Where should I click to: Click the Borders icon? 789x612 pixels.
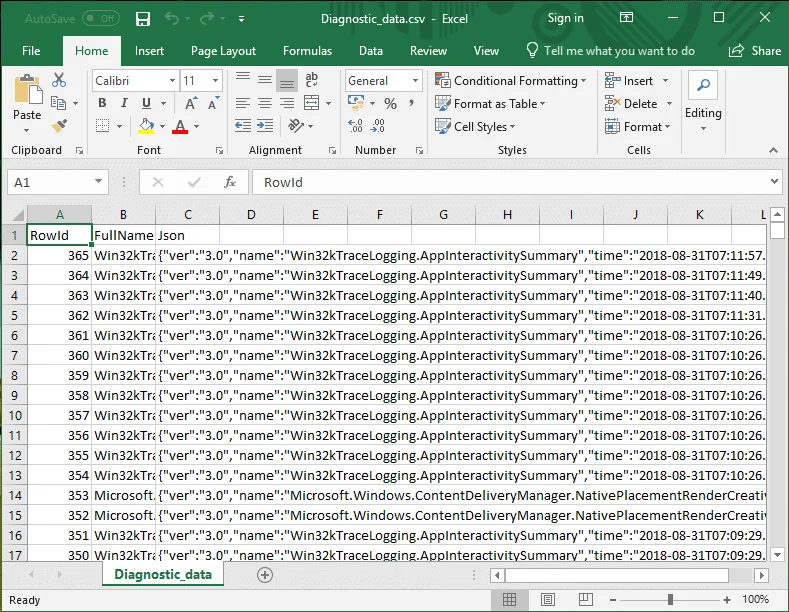coord(103,125)
